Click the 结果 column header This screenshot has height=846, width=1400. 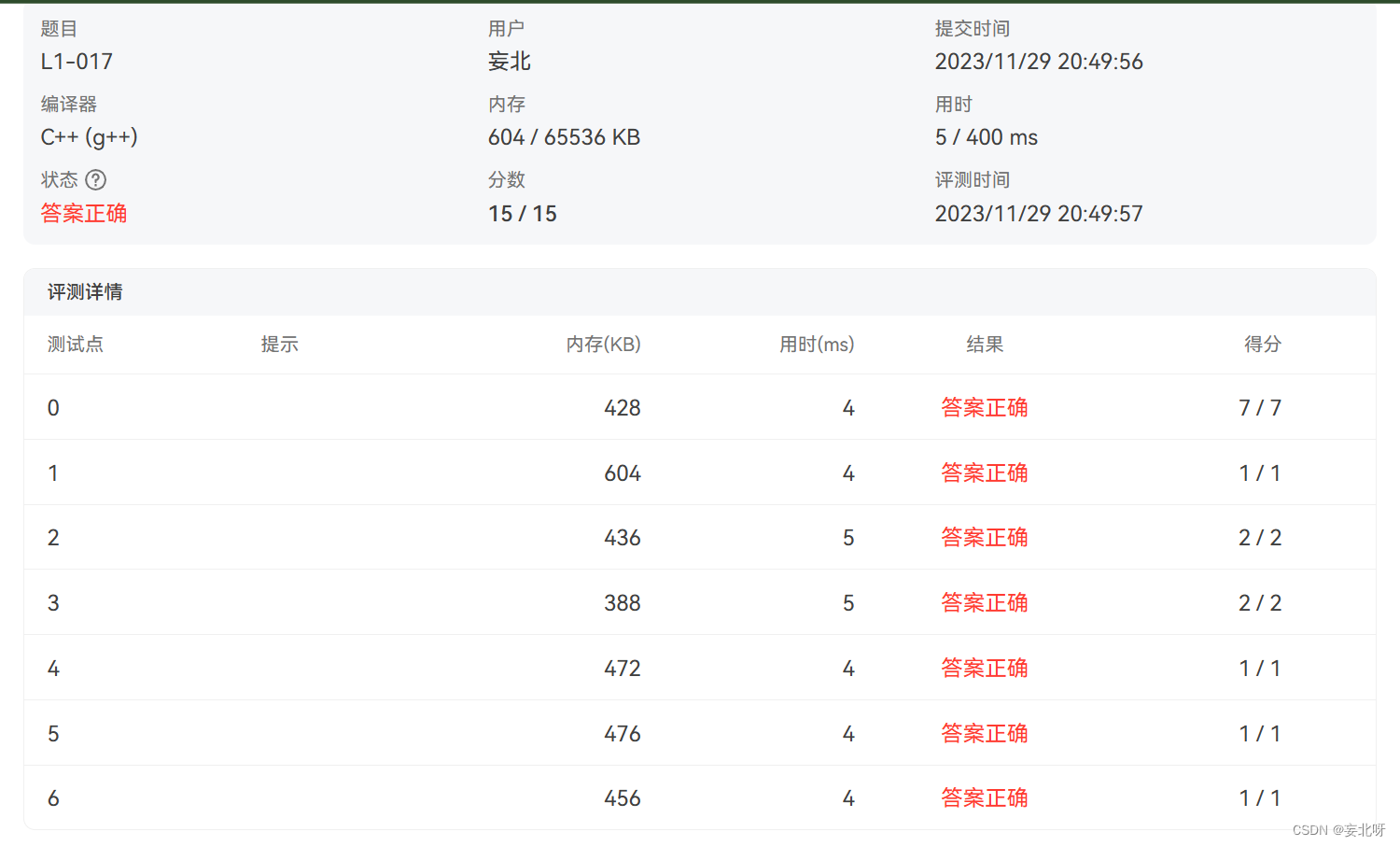click(x=985, y=345)
